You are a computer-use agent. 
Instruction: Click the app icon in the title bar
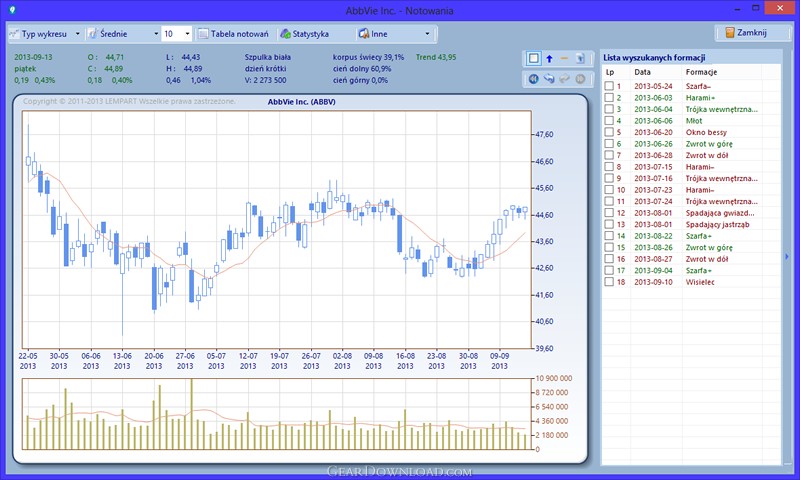tap(12, 9)
